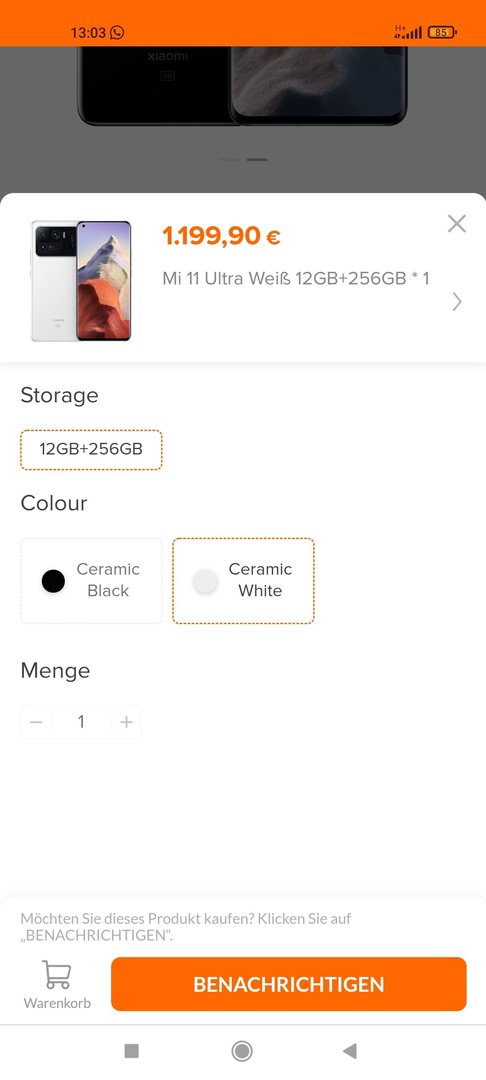This screenshot has height=1080, width=486.
Task: Tap the signal strength bars icon
Action: 408,32
